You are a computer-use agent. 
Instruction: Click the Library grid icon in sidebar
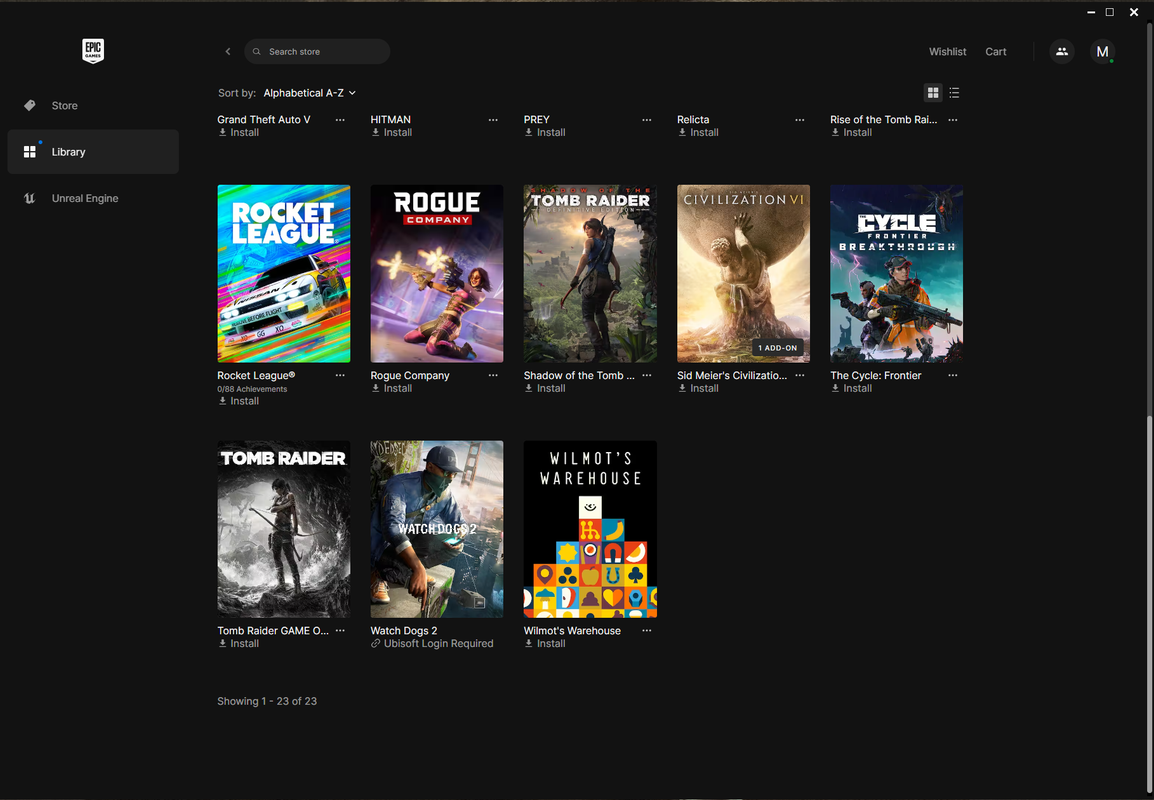point(29,152)
